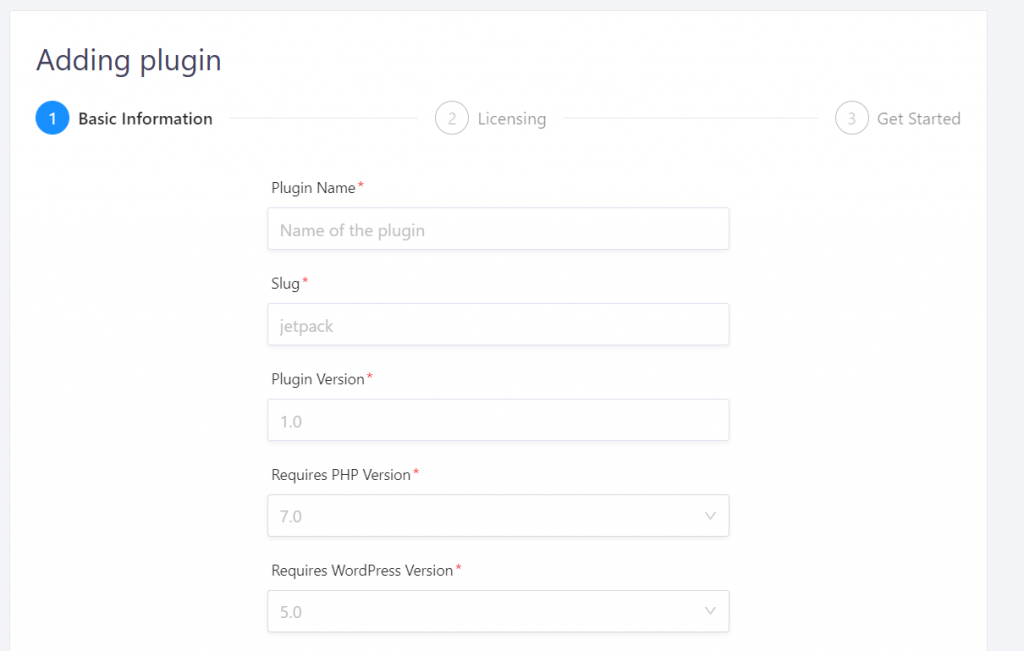1024x651 pixels.
Task: Open the Basic Information step
Action: 145,119
